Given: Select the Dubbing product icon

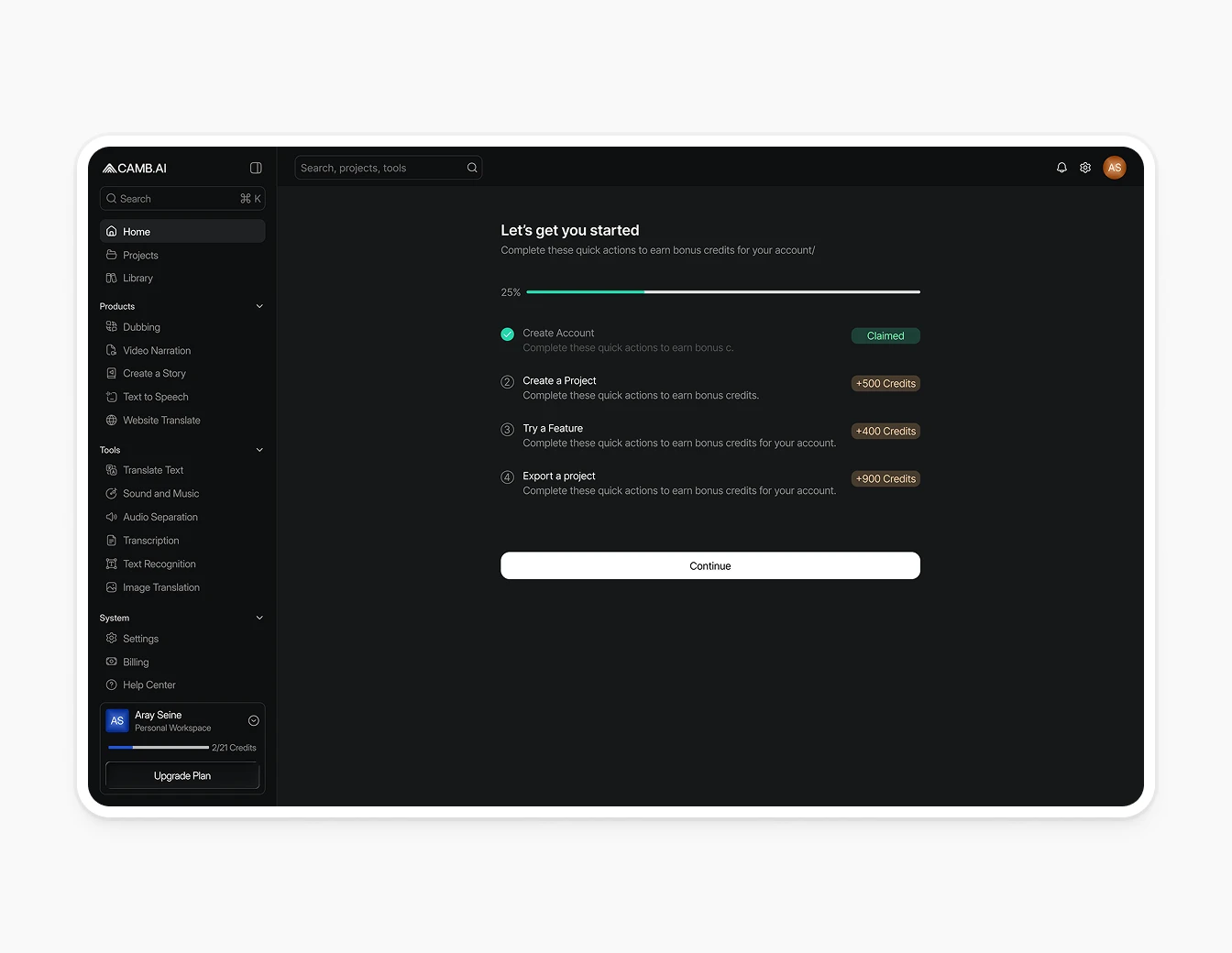Looking at the screenshot, I should pos(111,326).
